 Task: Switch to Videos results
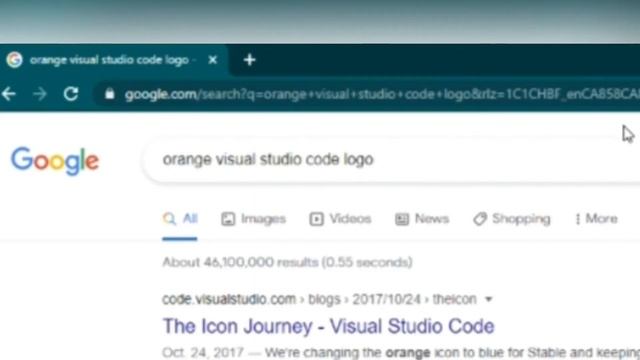340,219
